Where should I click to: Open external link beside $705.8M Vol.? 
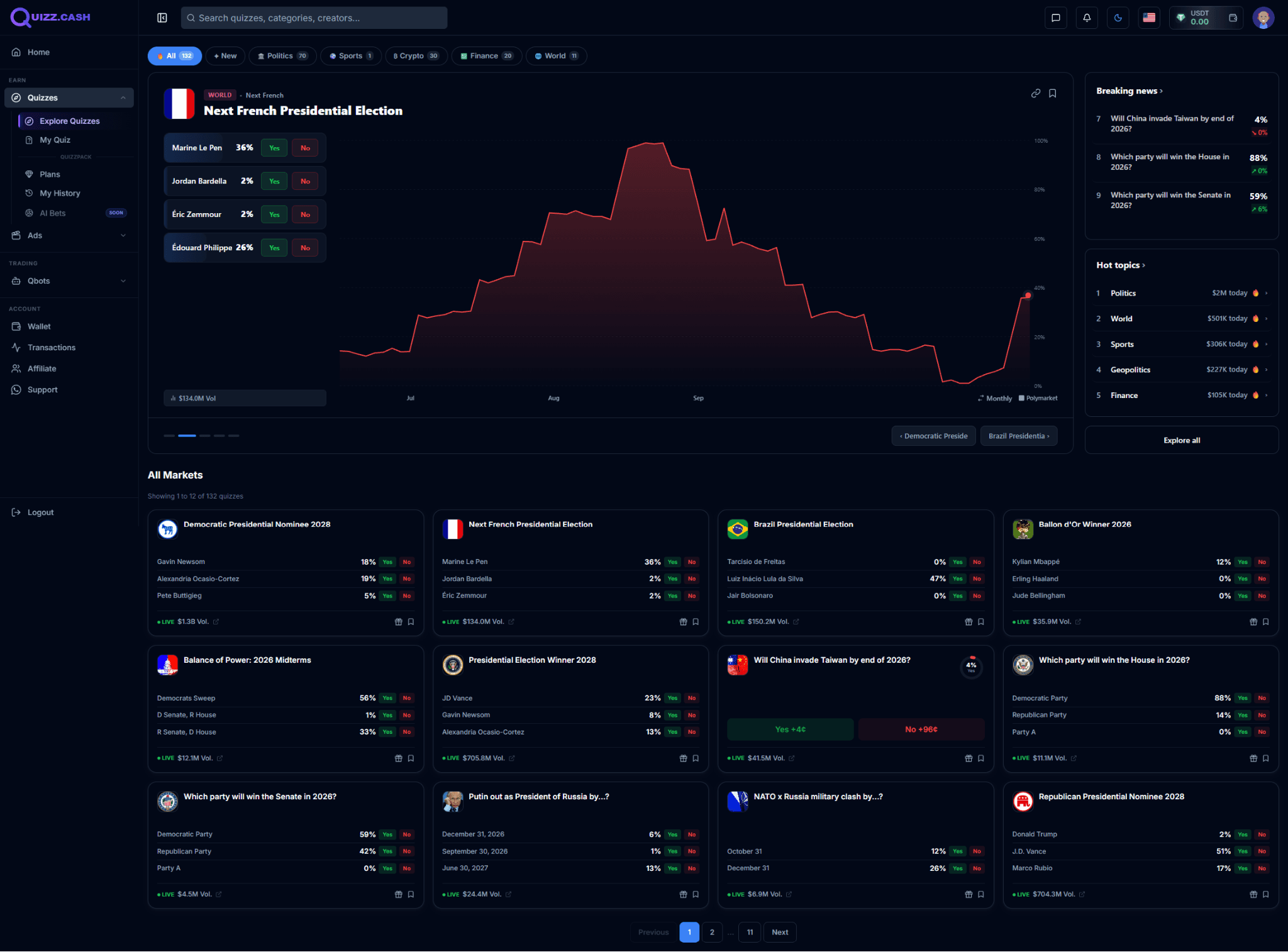coord(512,758)
